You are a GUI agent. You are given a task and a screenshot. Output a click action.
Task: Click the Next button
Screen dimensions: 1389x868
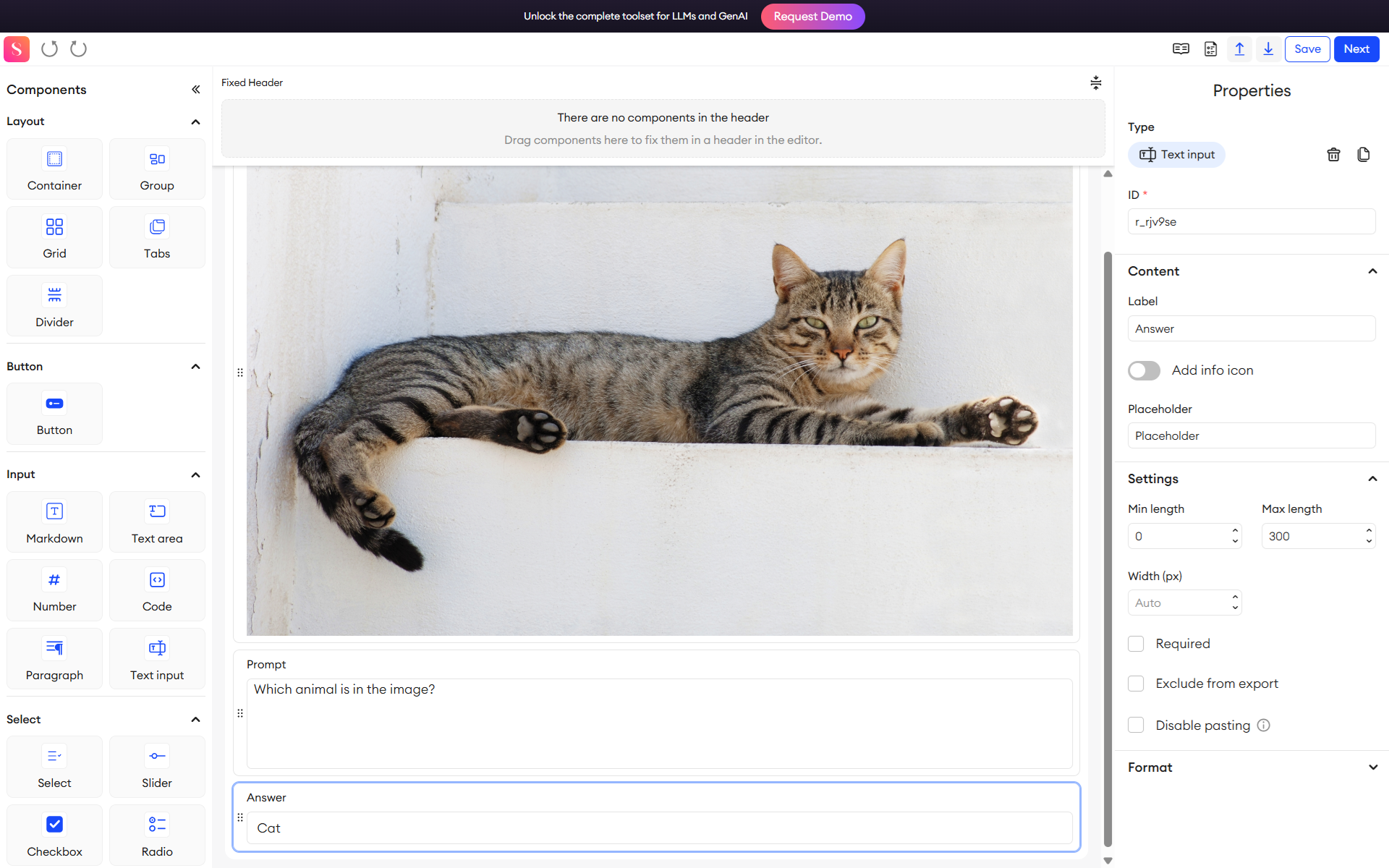click(1356, 49)
